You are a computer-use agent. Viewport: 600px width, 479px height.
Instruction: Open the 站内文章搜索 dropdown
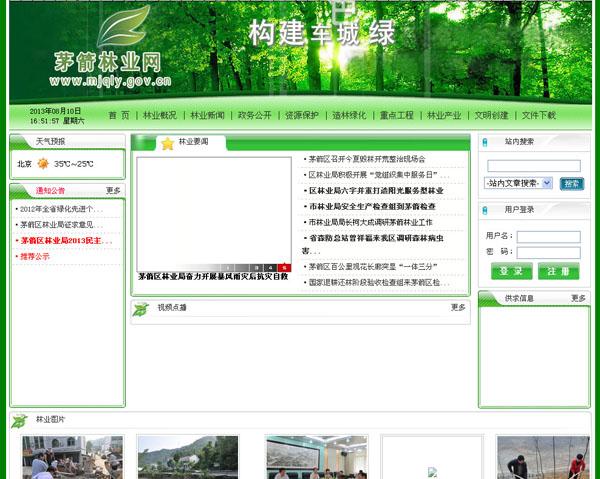point(518,183)
